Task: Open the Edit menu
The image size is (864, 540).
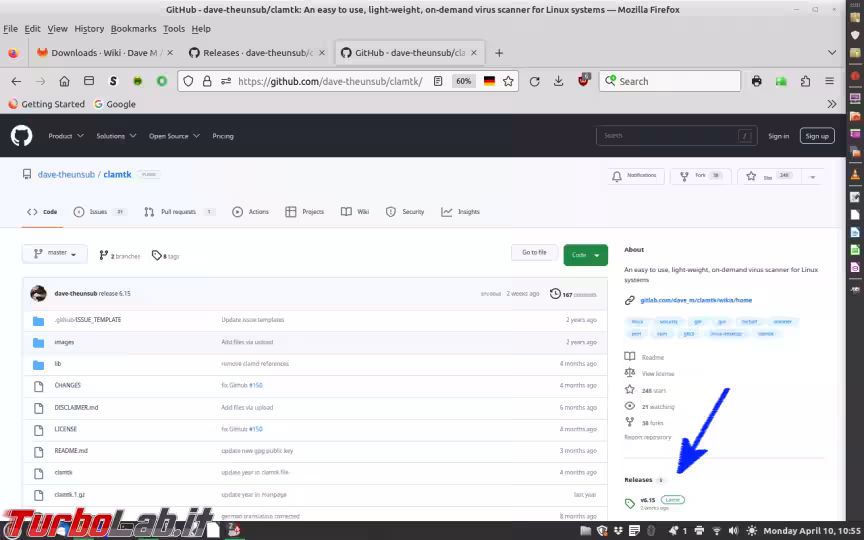Action: click(x=33, y=29)
